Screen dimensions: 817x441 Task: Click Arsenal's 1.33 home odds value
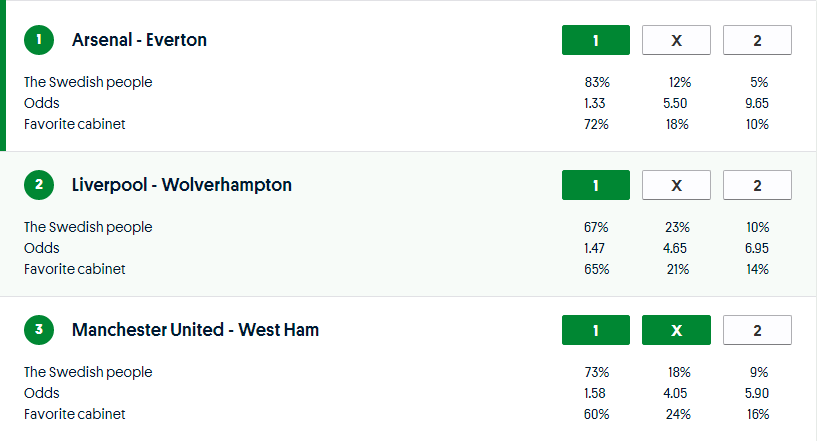[x=596, y=103]
